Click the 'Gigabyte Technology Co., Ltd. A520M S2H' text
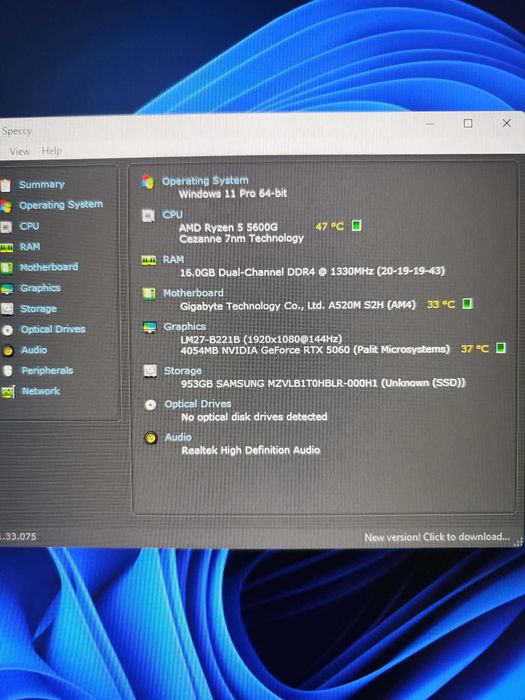 tap(298, 306)
